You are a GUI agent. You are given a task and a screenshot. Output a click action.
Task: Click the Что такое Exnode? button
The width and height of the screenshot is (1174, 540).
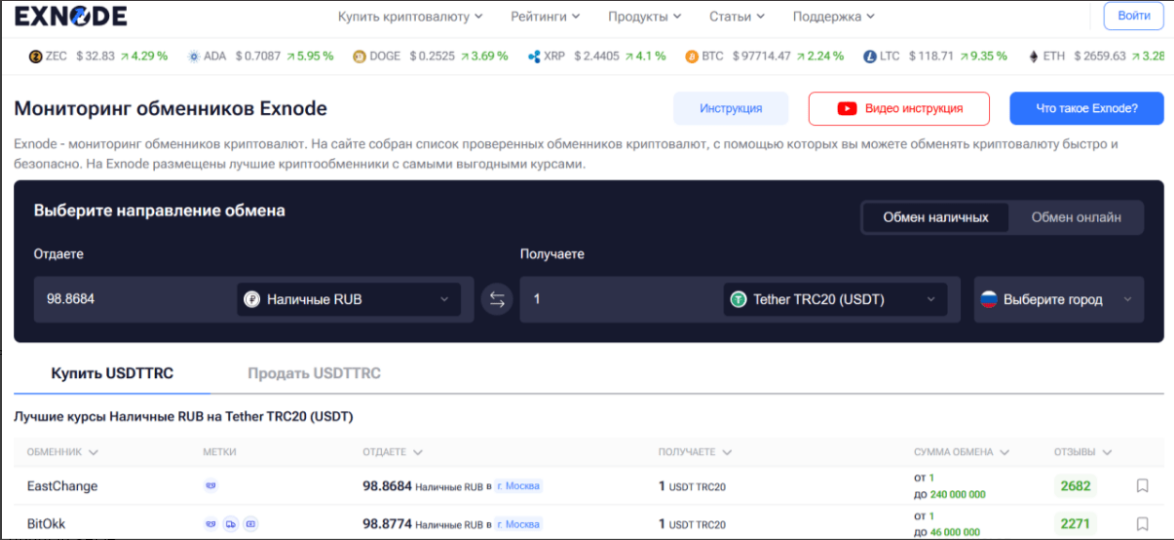(1086, 109)
